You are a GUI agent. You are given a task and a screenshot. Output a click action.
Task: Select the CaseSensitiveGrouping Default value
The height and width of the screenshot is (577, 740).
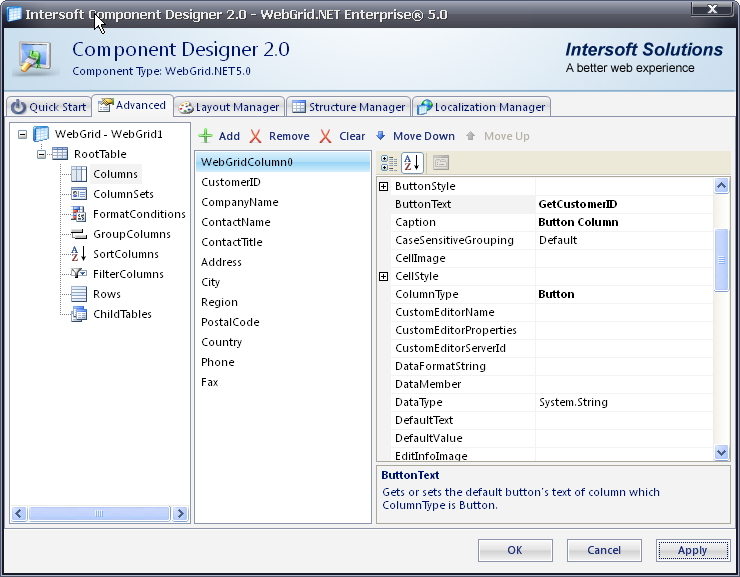pos(624,240)
